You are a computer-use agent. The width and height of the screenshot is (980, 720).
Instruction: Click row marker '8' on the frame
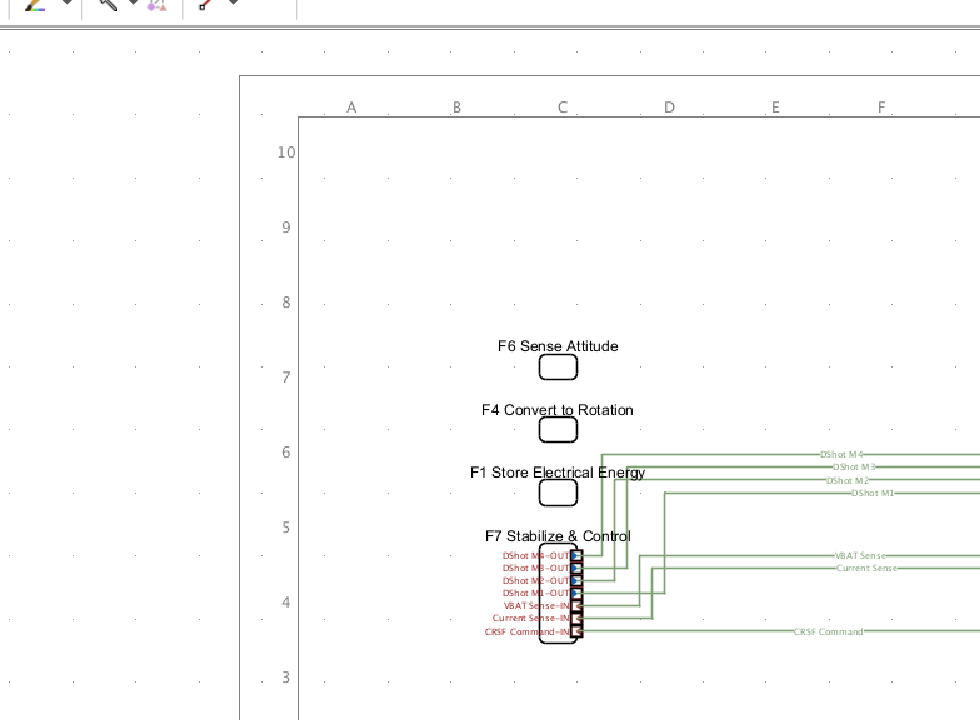pos(286,302)
